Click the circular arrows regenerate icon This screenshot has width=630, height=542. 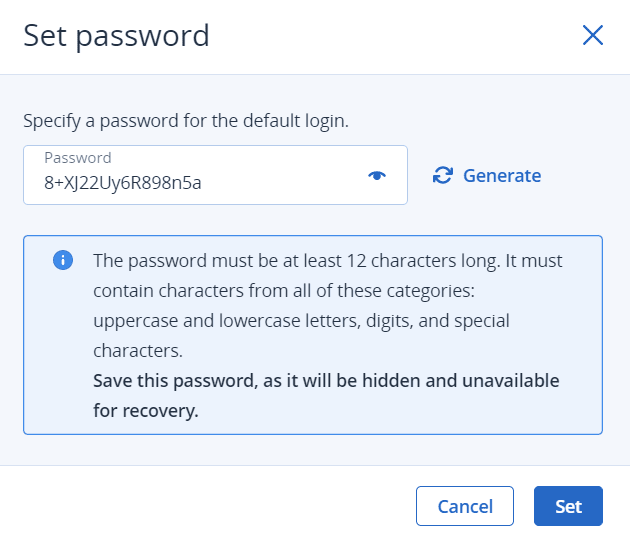pyautogui.click(x=443, y=176)
